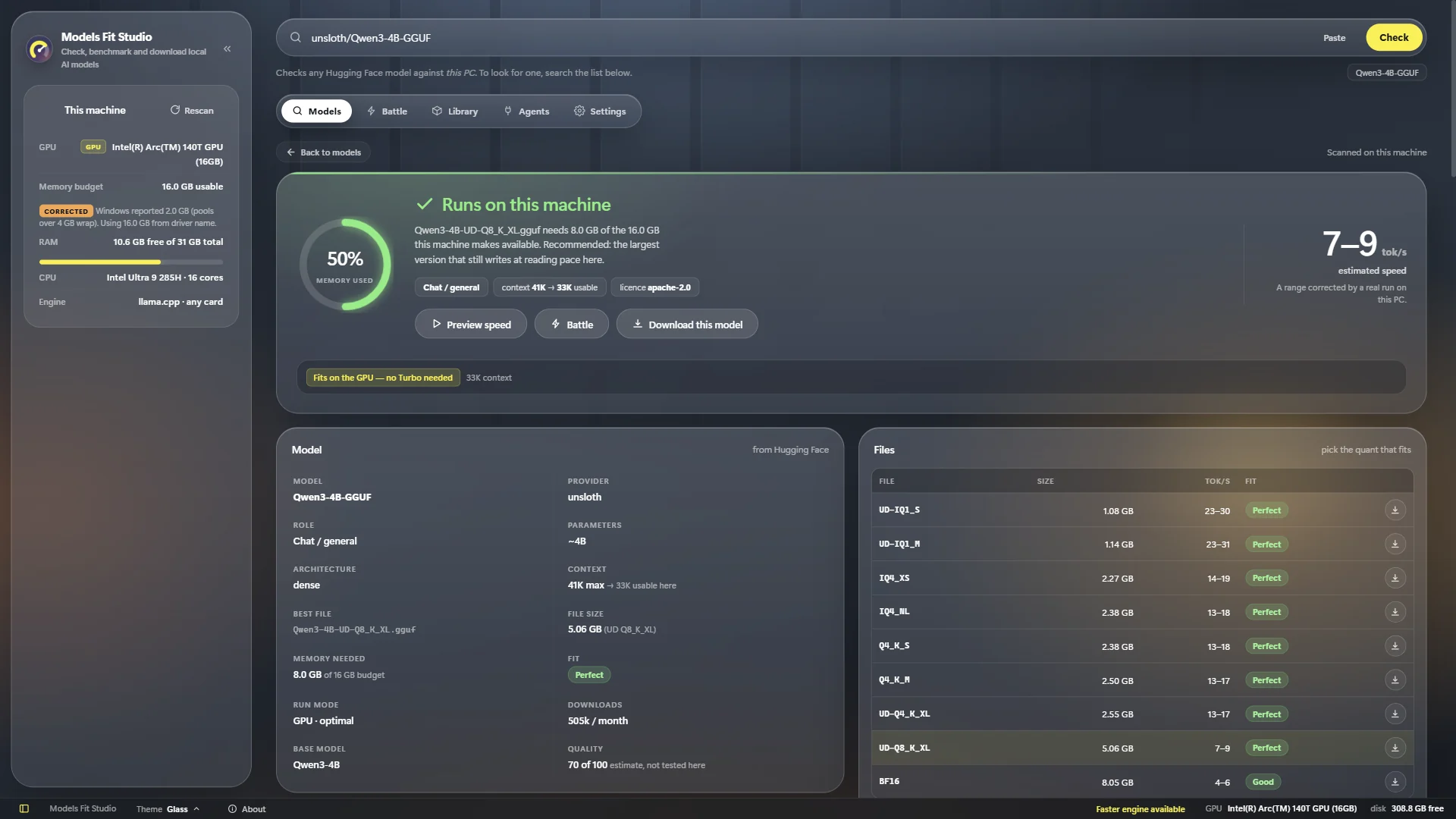
Task: Open the Settings tab
Action: pos(600,111)
